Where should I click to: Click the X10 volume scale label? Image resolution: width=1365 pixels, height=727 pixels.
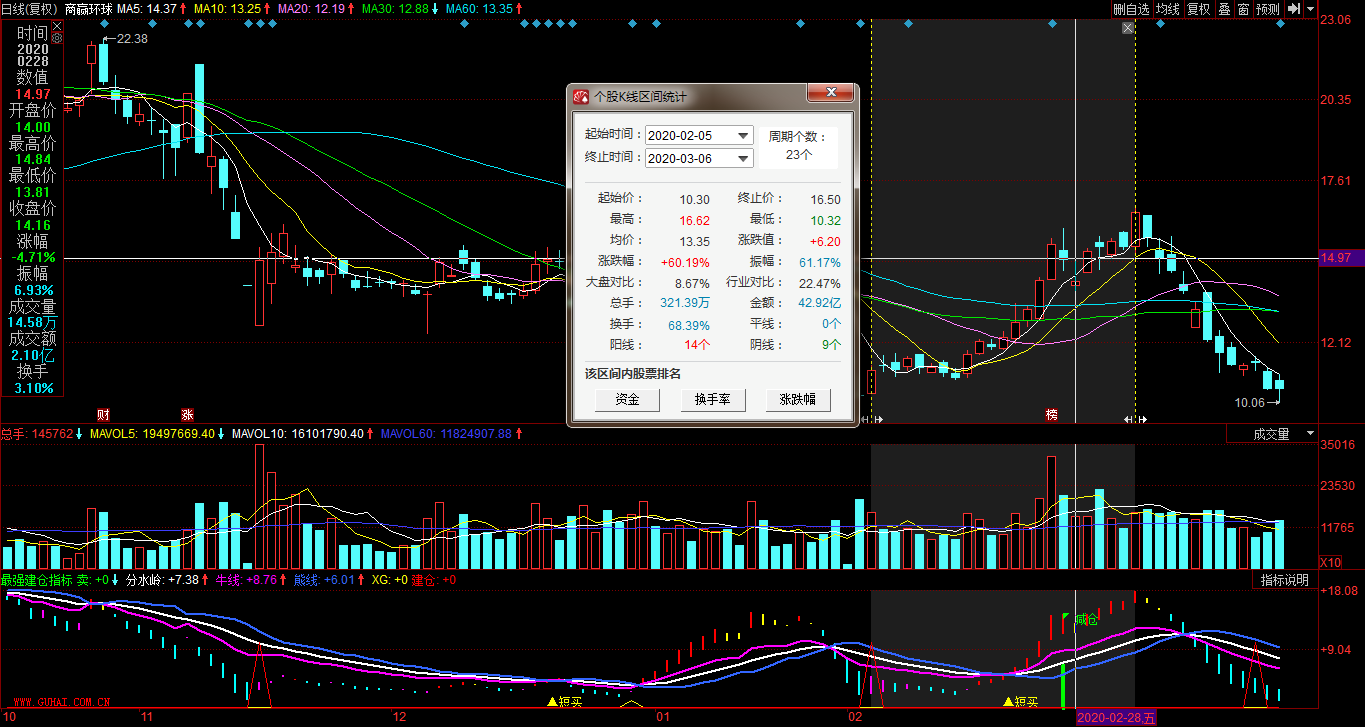point(1330,562)
